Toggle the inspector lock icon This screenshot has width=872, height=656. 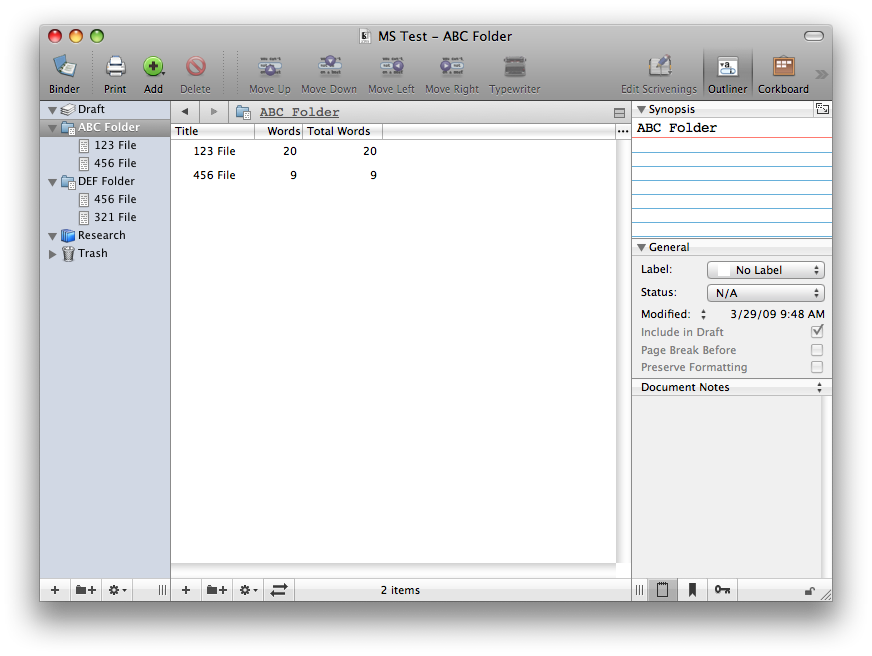coord(810,591)
